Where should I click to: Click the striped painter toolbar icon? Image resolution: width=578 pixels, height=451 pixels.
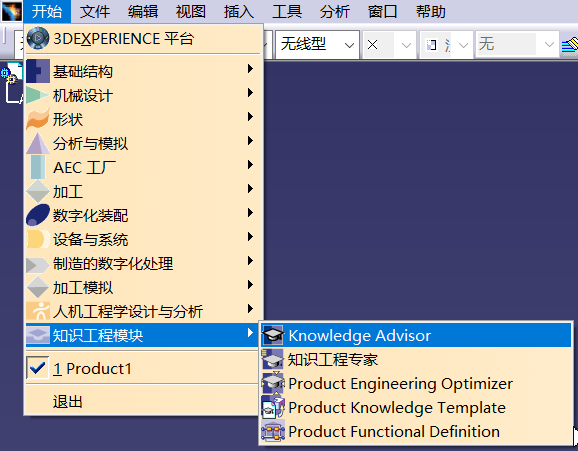570,46
